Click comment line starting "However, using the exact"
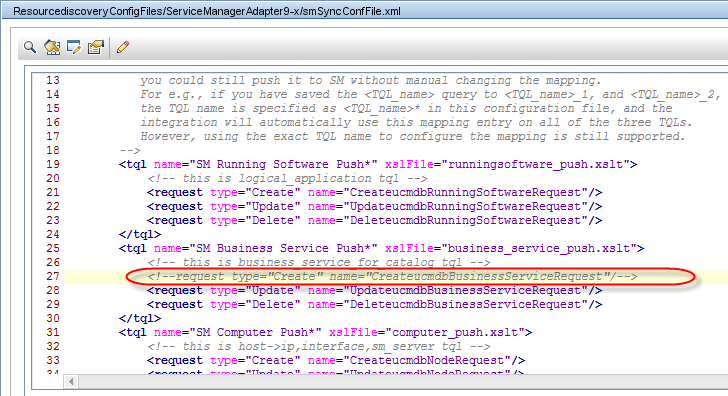728x396 pixels. [x=413, y=136]
